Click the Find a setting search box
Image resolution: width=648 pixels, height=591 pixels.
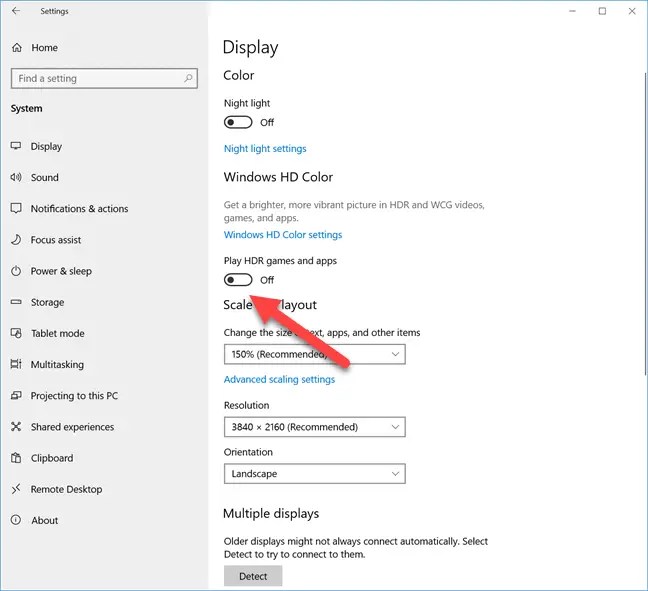click(104, 79)
